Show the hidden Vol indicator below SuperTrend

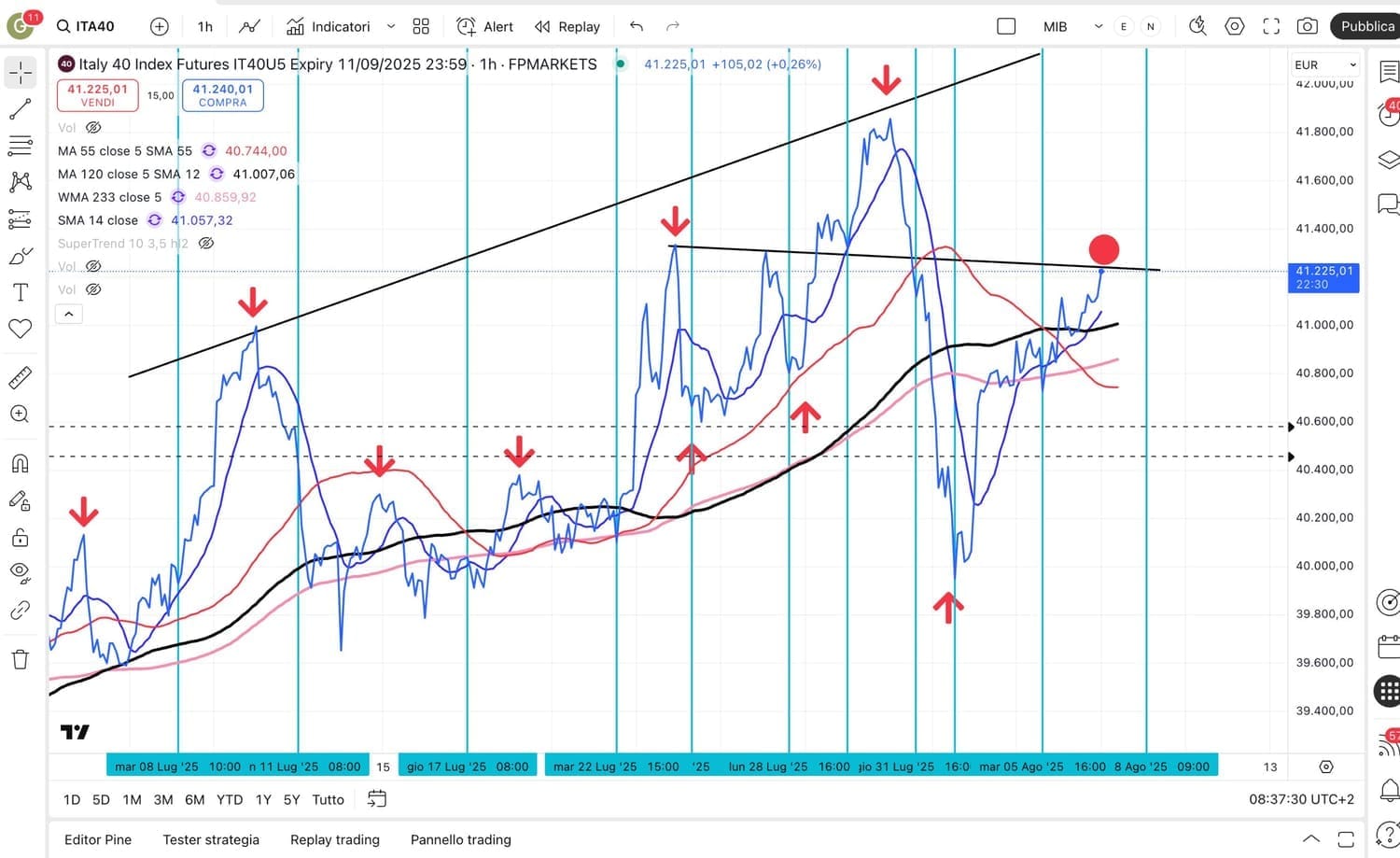pos(93,266)
